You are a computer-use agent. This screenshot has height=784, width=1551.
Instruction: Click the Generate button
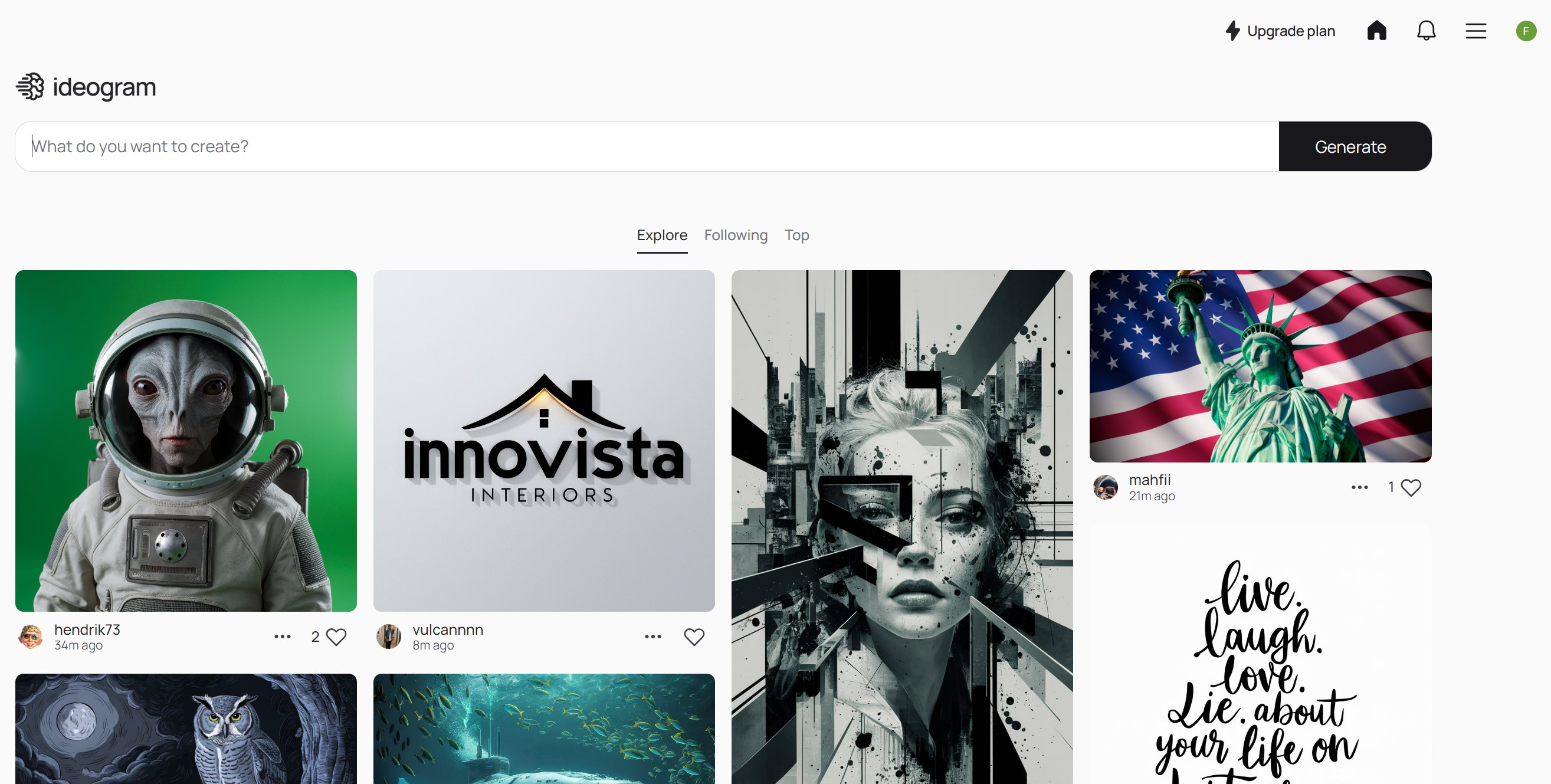tap(1355, 146)
